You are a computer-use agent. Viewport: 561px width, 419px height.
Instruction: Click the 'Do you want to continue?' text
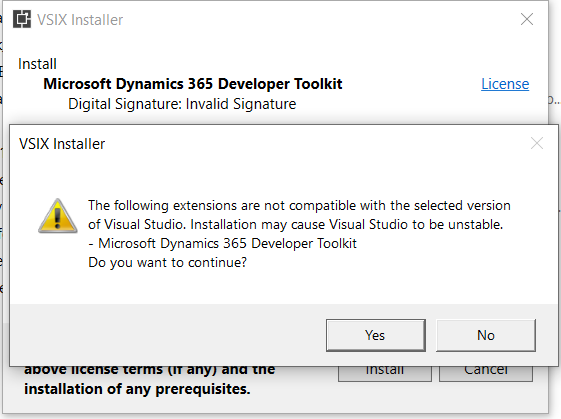167,263
